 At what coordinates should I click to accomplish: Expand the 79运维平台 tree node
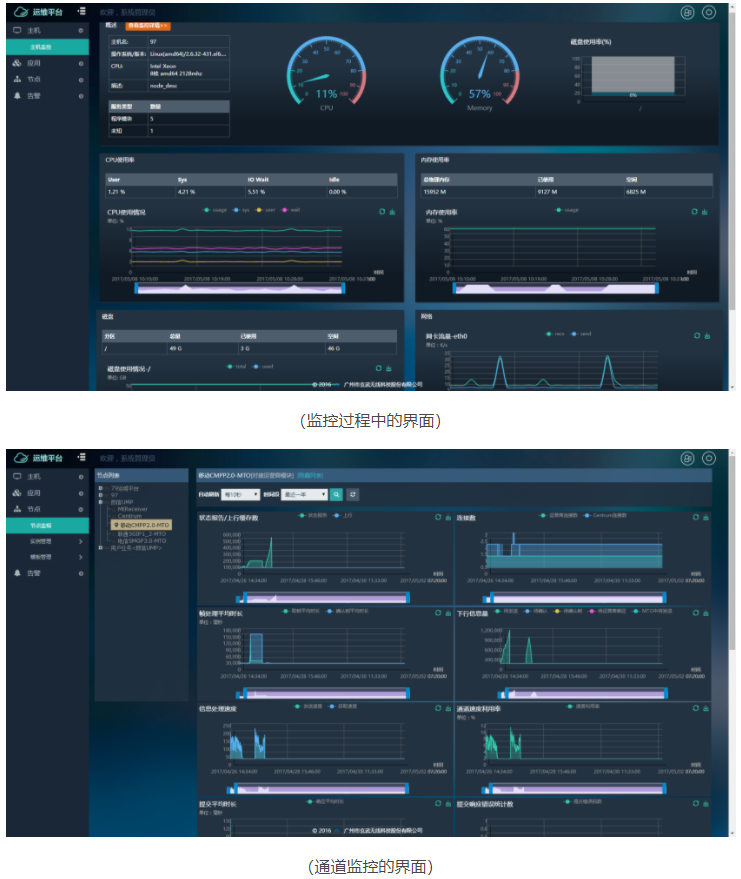click(101, 488)
